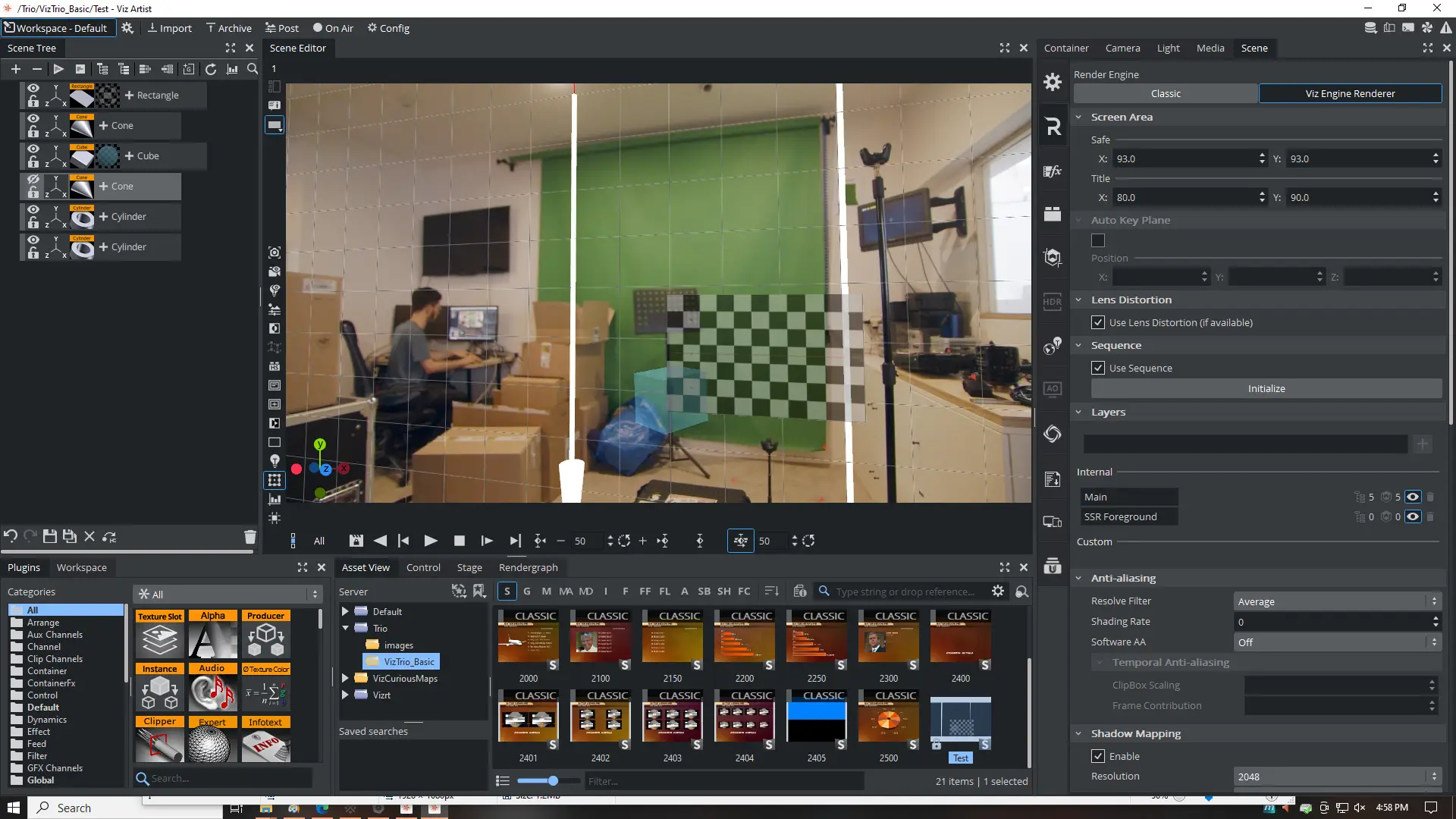This screenshot has height=819, width=1456.
Task: Select the Classic render engine button
Action: pyautogui.click(x=1165, y=93)
